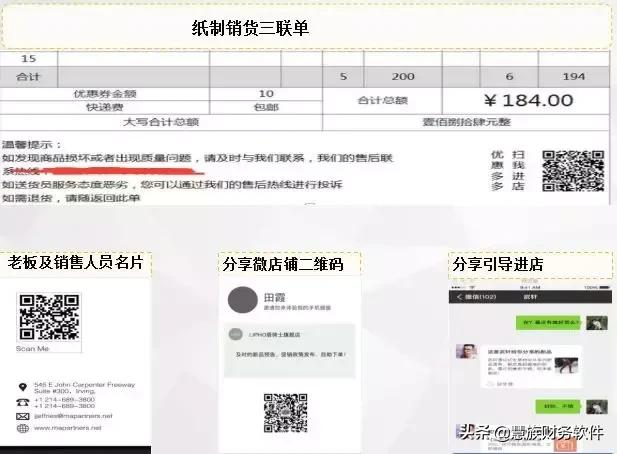Click the coupon amount value 10
This screenshot has width=617, height=454.
pyautogui.click(x=266, y=94)
